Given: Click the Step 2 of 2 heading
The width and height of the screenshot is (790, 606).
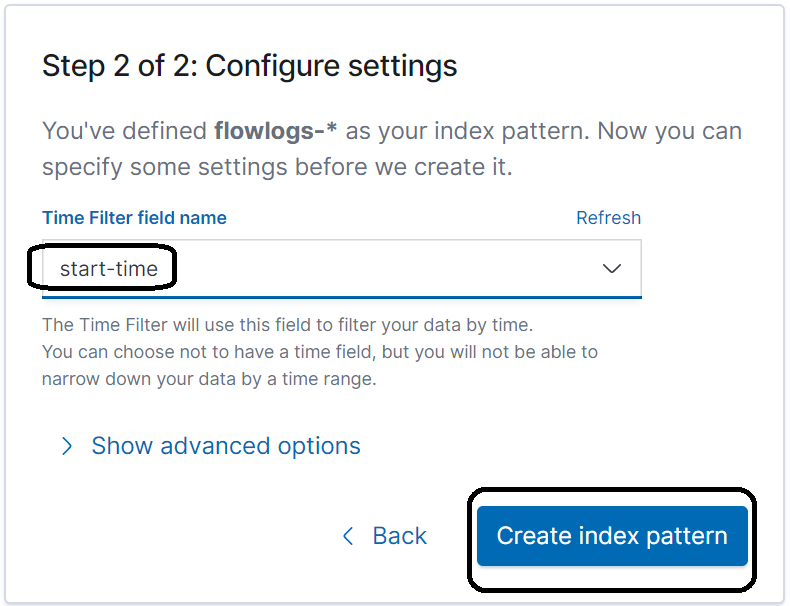Looking at the screenshot, I should tap(249, 65).
